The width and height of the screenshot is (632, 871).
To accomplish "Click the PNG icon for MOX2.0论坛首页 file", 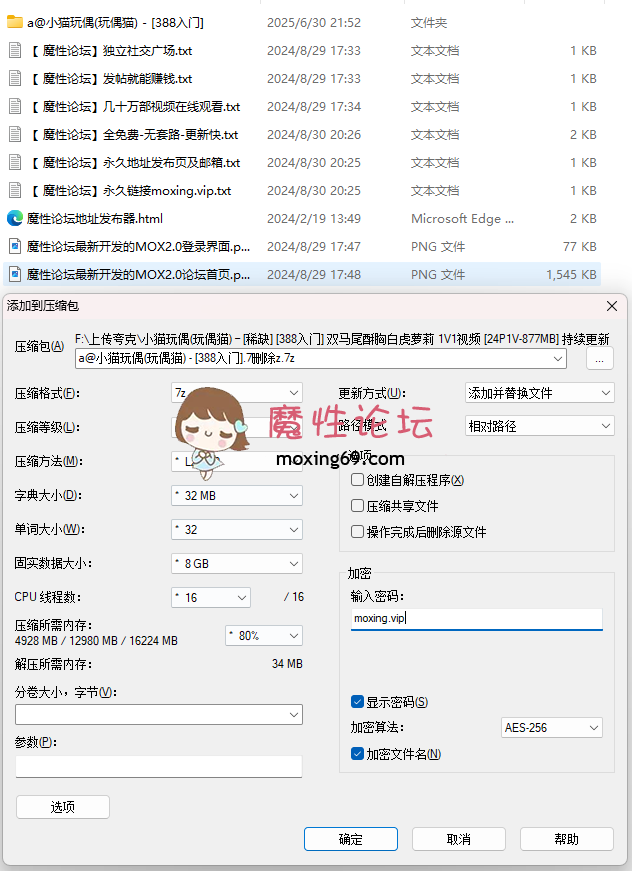I will (15, 274).
